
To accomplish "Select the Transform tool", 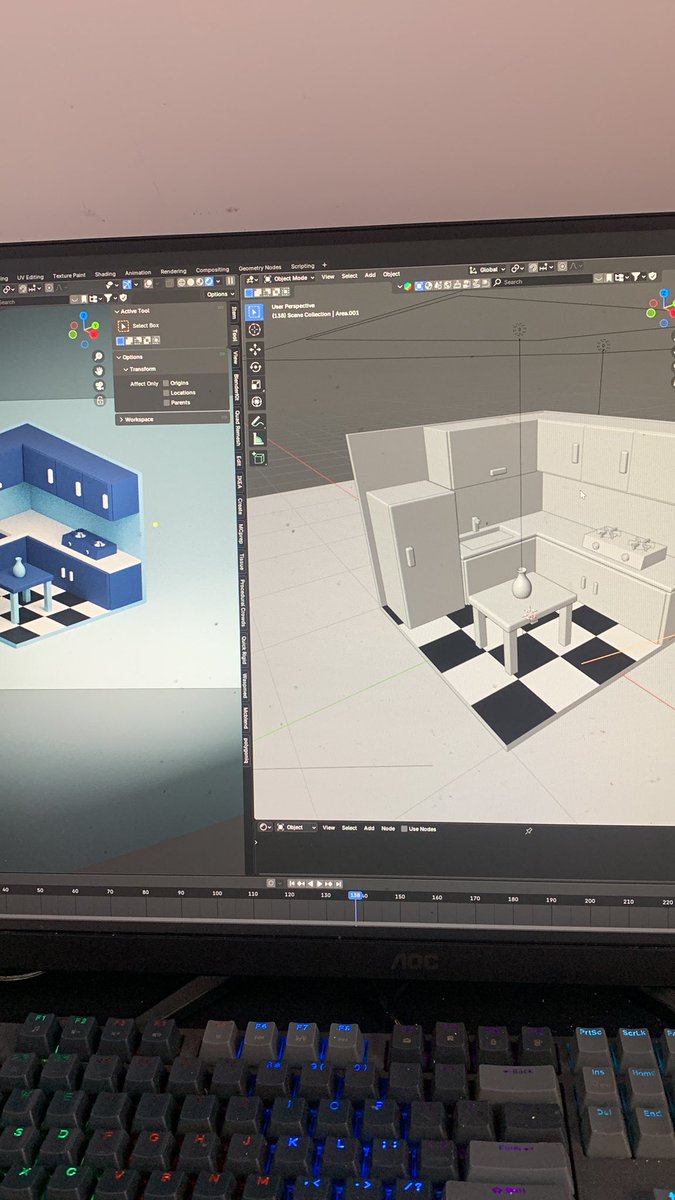I will 256,402.
